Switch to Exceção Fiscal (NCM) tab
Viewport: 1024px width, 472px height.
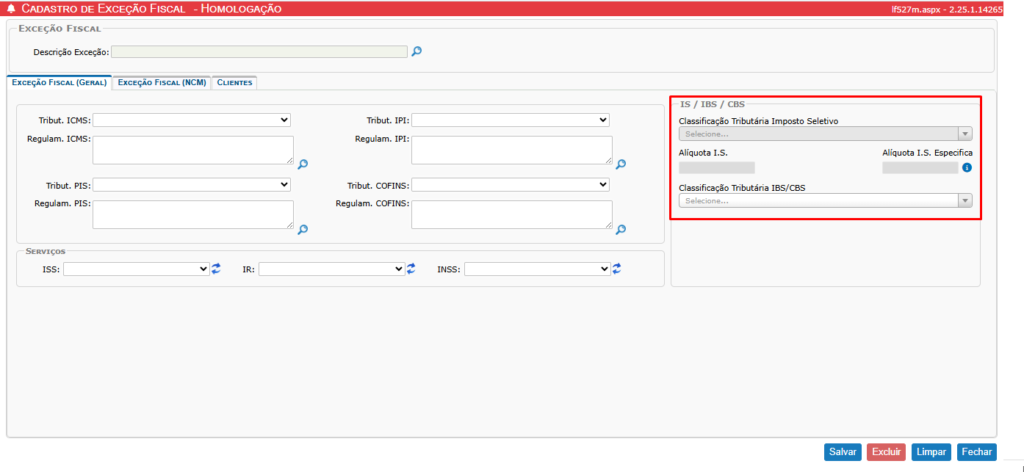tap(162, 83)
